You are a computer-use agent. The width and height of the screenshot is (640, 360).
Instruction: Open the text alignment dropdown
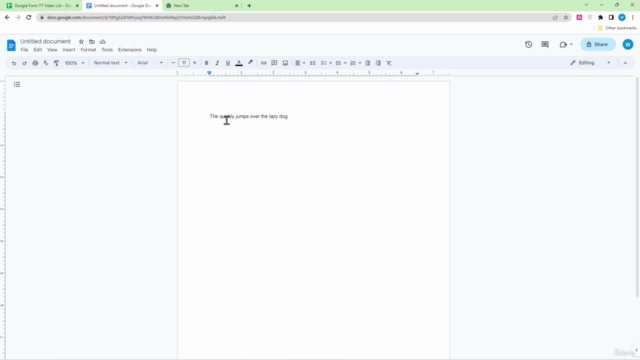tap(300, 63)
